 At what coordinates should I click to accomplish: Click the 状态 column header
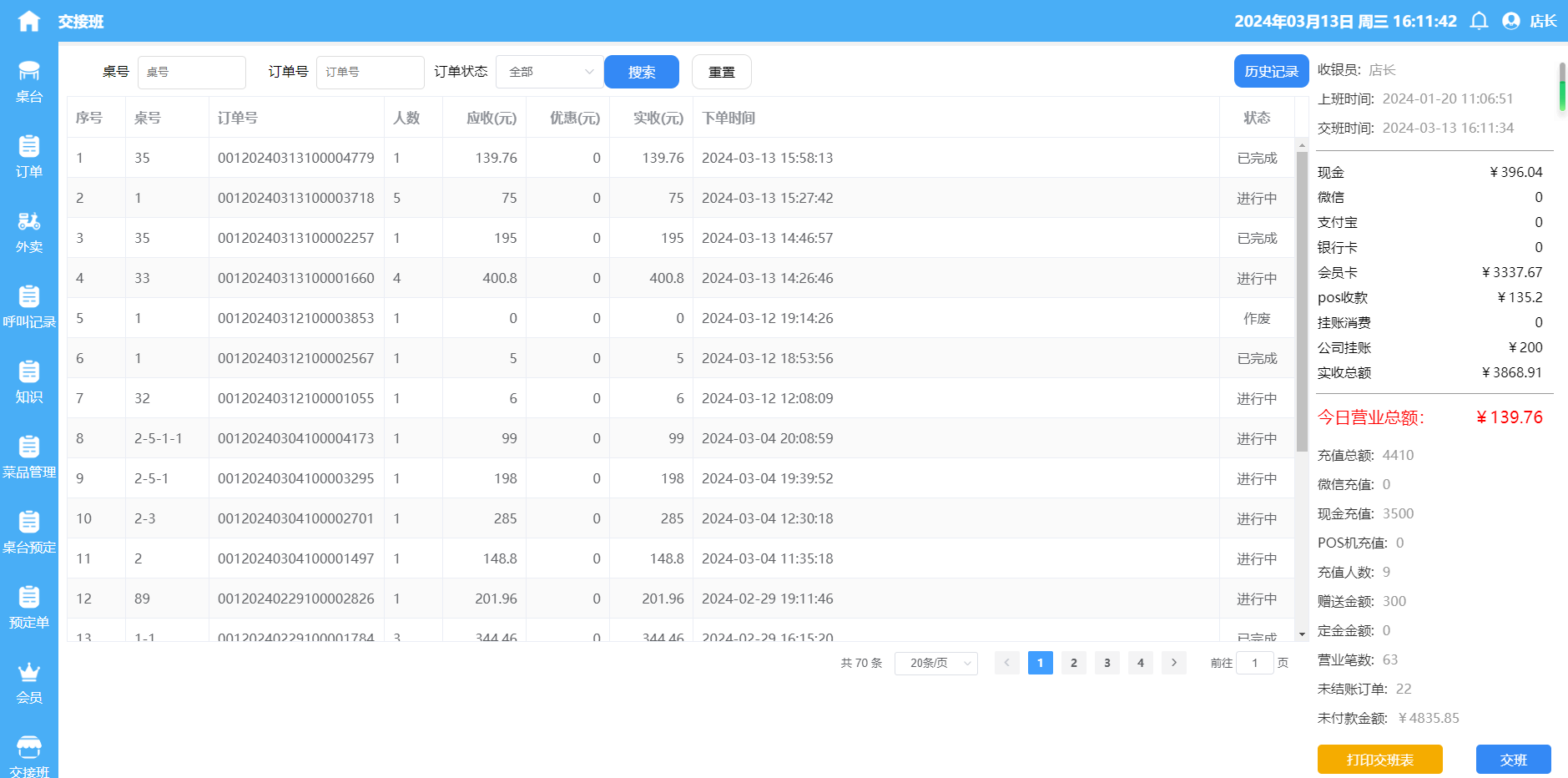1257,118
